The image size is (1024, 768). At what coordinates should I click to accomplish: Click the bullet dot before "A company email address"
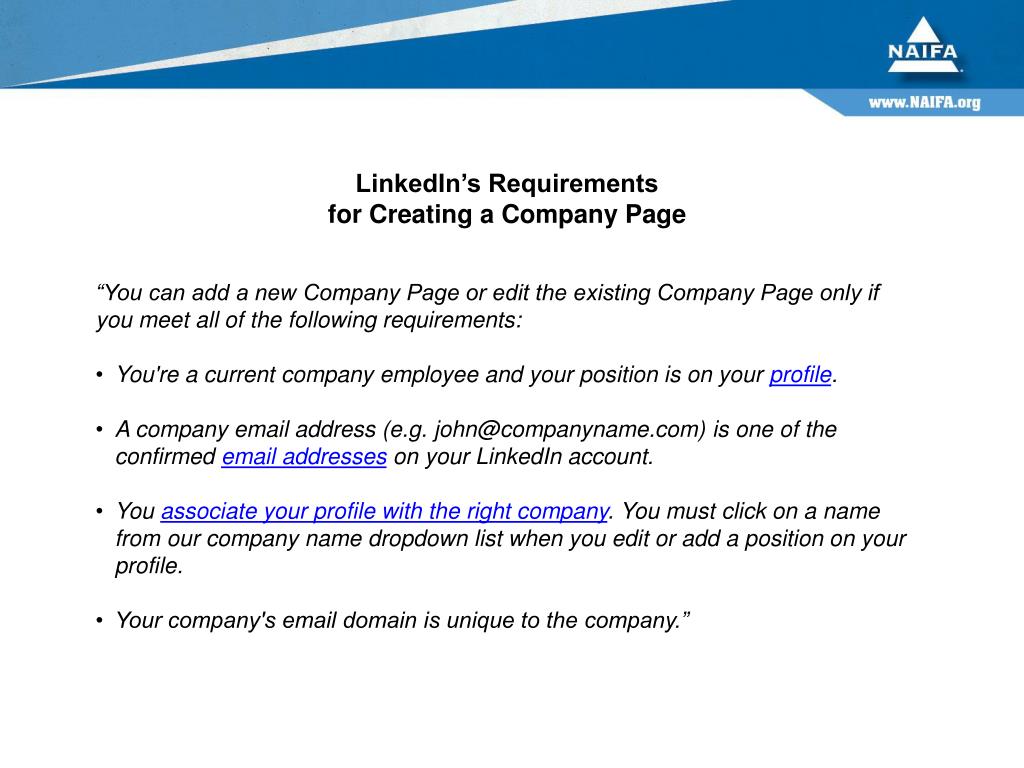(x=100, y=430)
